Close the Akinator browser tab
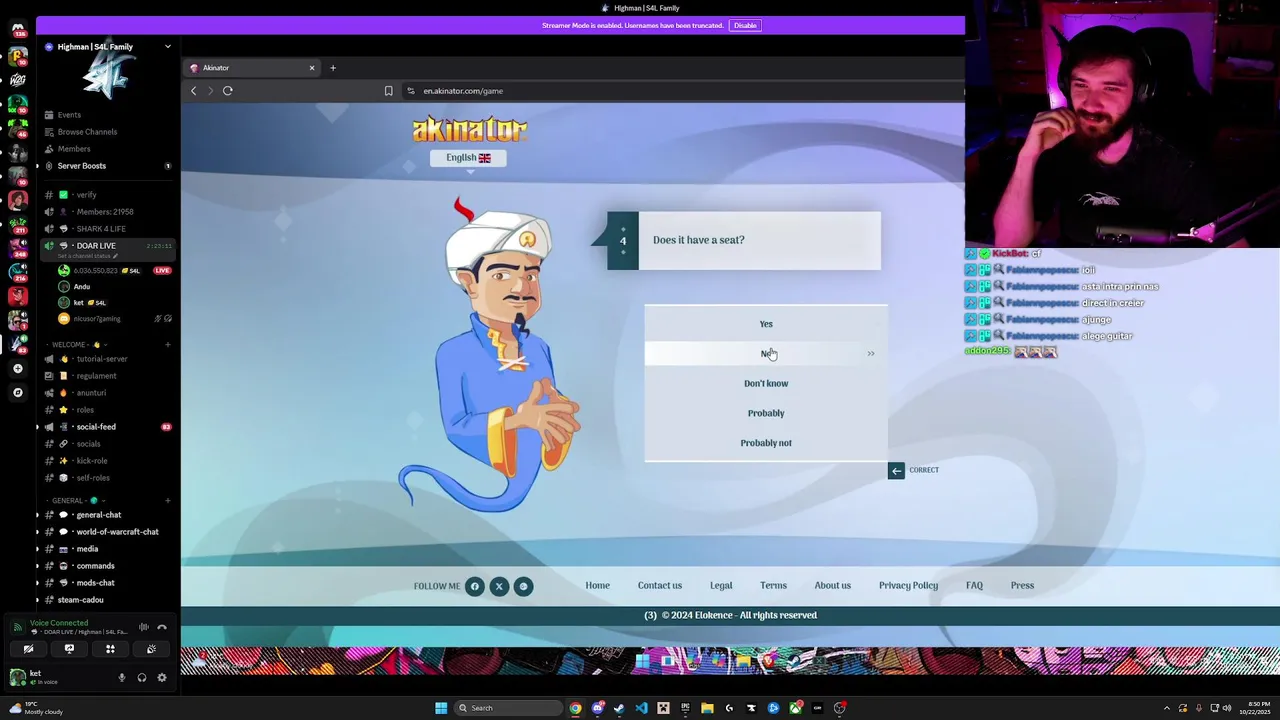This screenshot has width=1280, height=720. click(x=312, y=68)
